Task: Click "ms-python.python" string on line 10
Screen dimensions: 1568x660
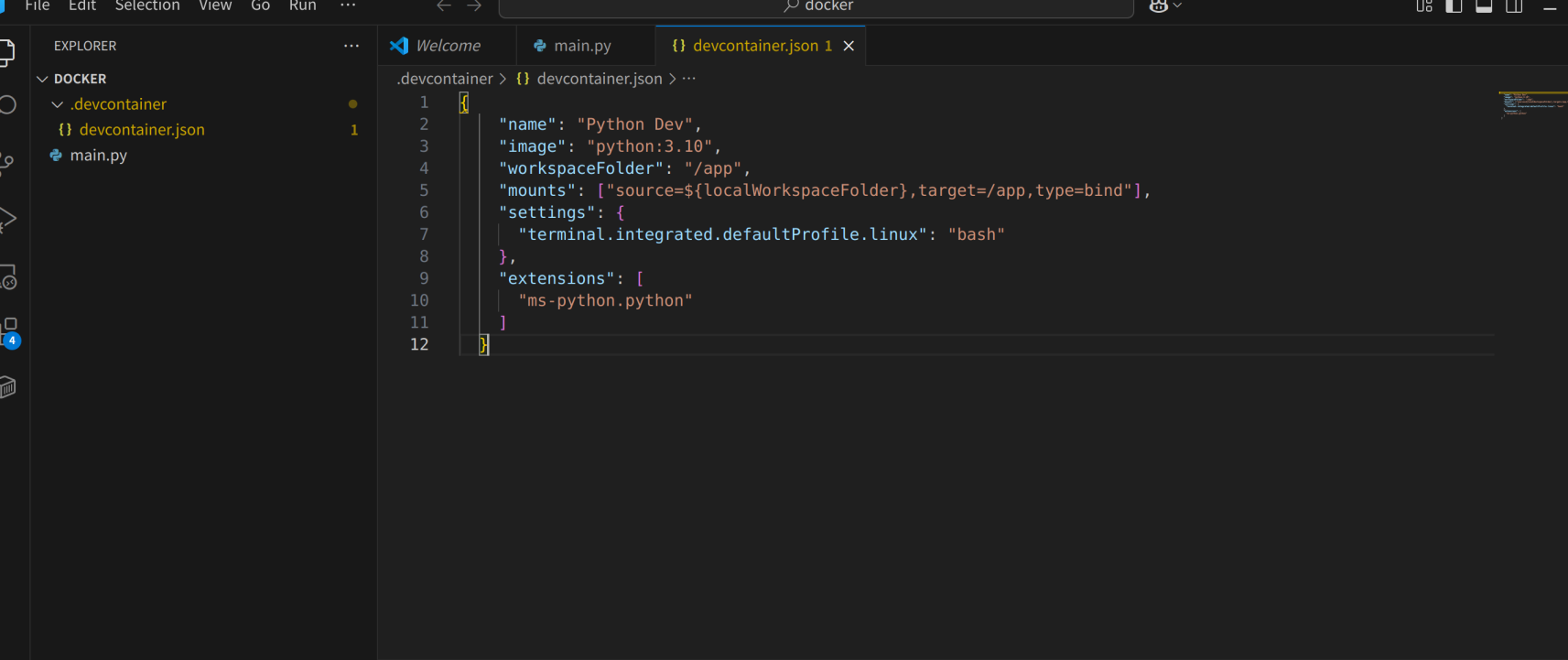Action: click(x=605, y=300)
